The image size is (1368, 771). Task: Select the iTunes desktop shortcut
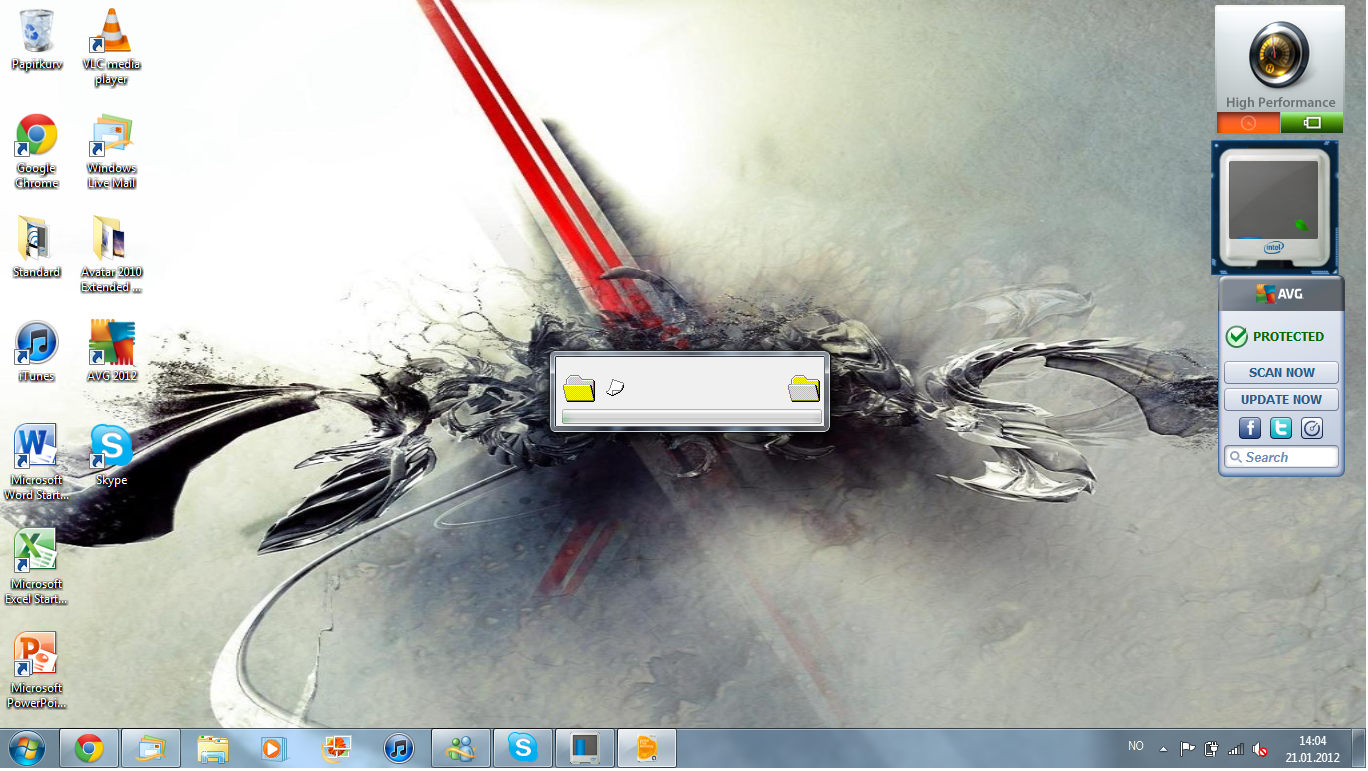point(37,351)
